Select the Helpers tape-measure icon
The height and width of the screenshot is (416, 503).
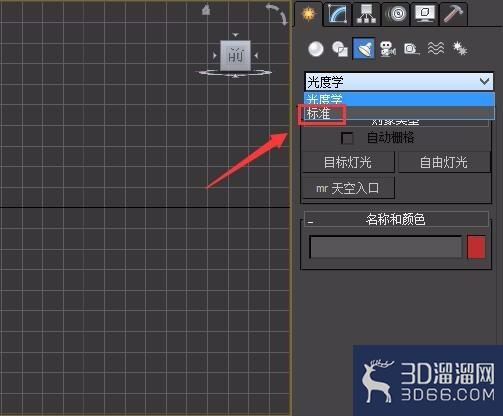point(412,49)
